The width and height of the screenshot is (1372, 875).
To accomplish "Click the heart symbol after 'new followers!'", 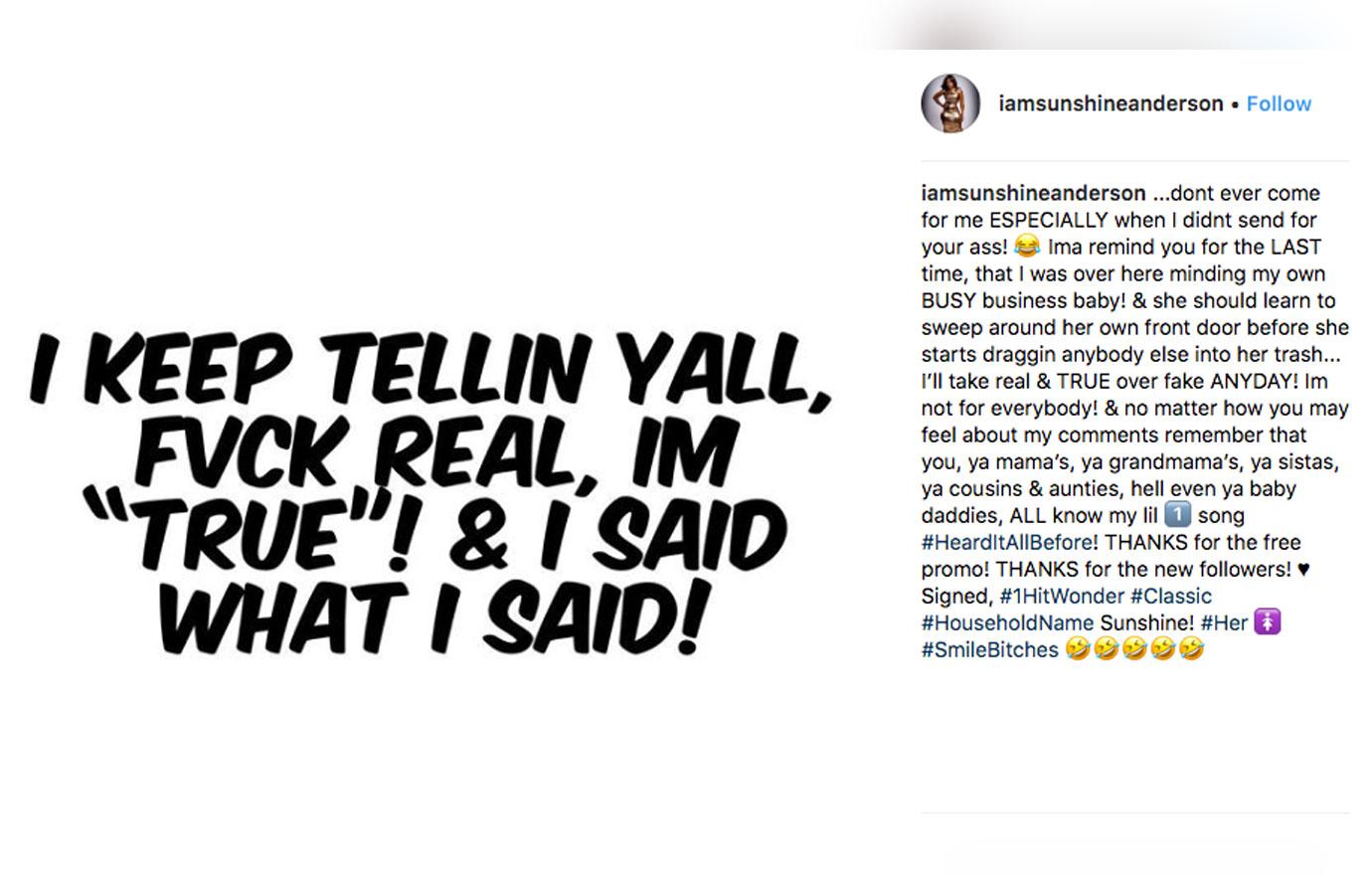I will [x=1302, y=569].
